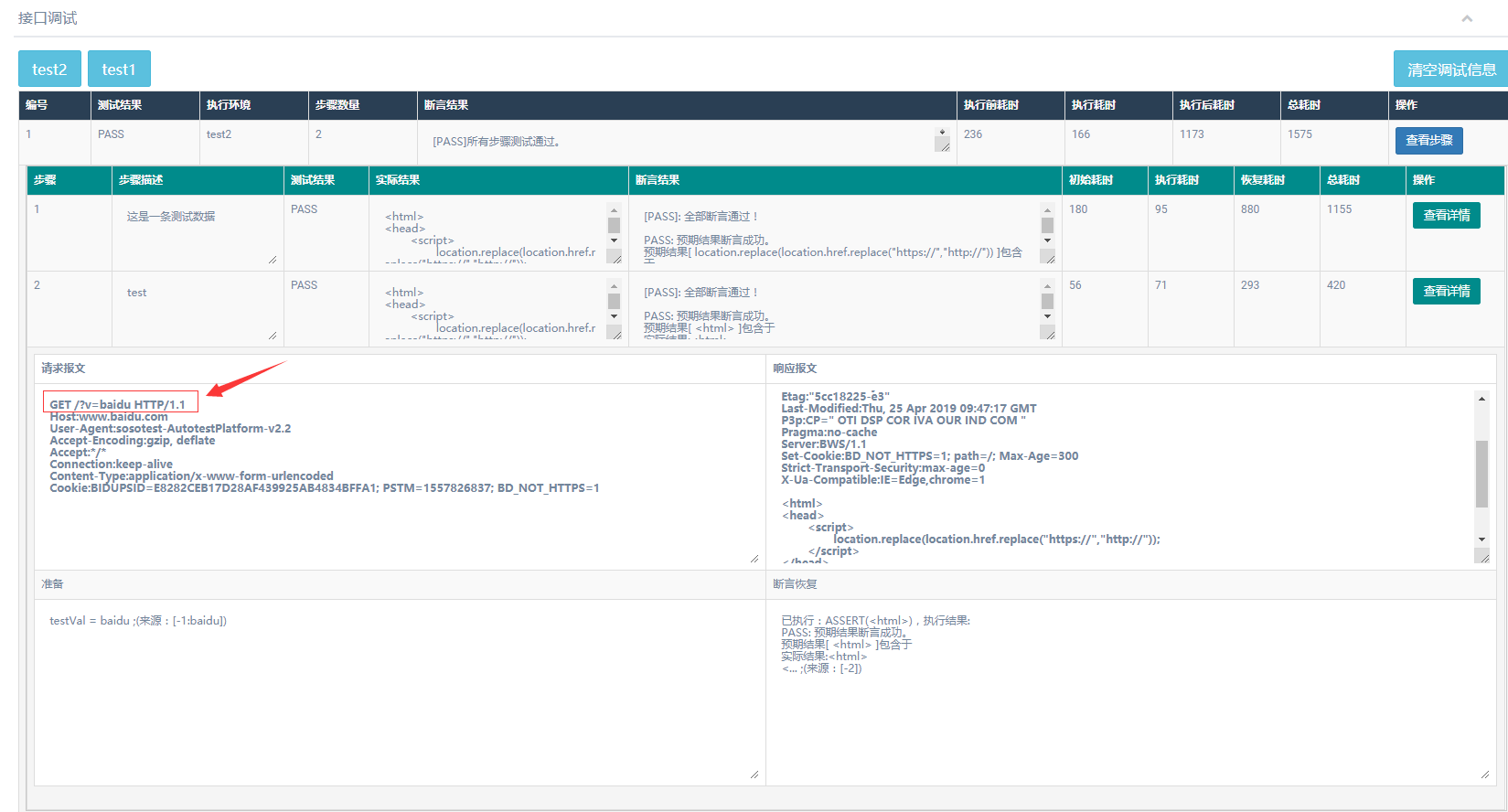Open 查看详情 for step 1
Viewport: 1508px width, 812px height.
1446,215
